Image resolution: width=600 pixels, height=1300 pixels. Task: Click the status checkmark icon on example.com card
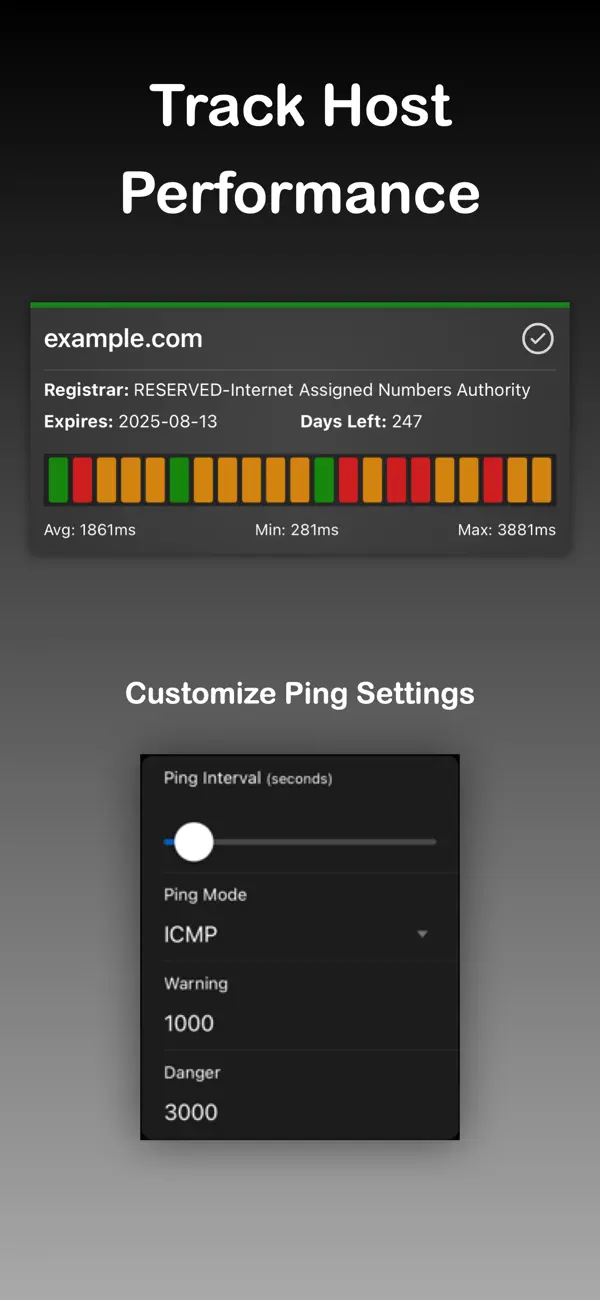click(x=537, y=340)
